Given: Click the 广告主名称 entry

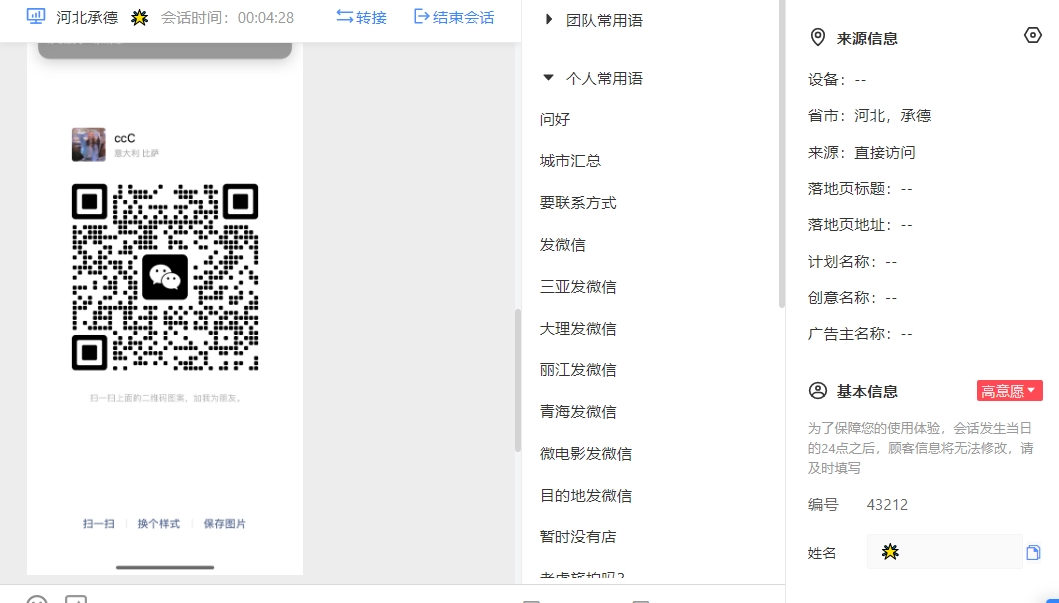Looking at the screenshot, I should (x=860, y=334).
